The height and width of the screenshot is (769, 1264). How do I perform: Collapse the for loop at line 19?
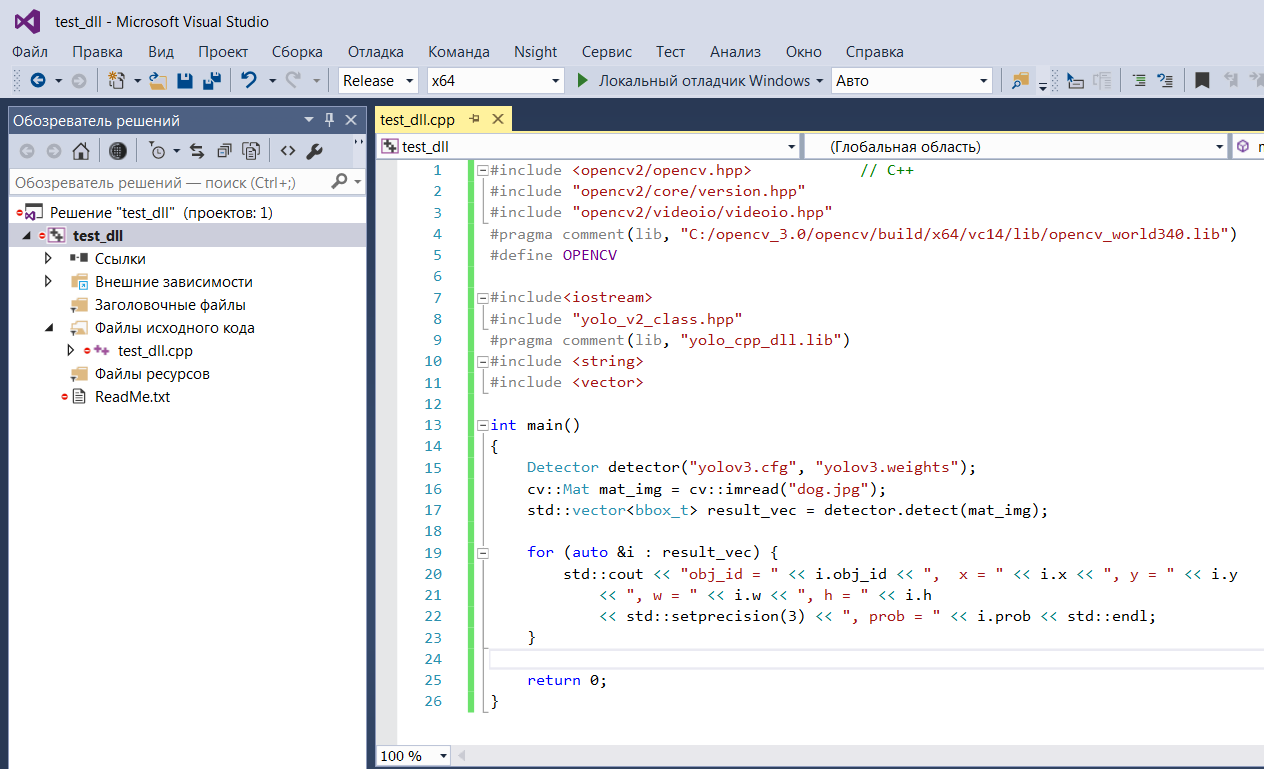[483, 552]
